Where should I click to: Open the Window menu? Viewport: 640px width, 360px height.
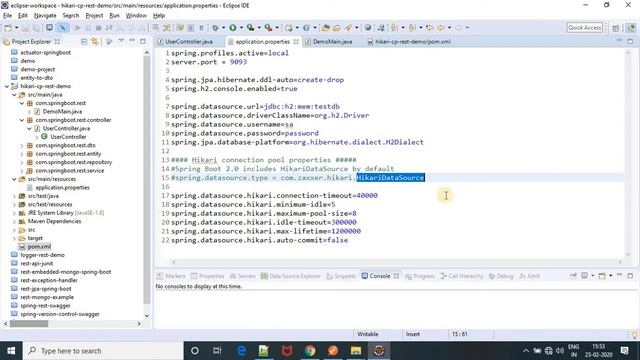(136, 16)
